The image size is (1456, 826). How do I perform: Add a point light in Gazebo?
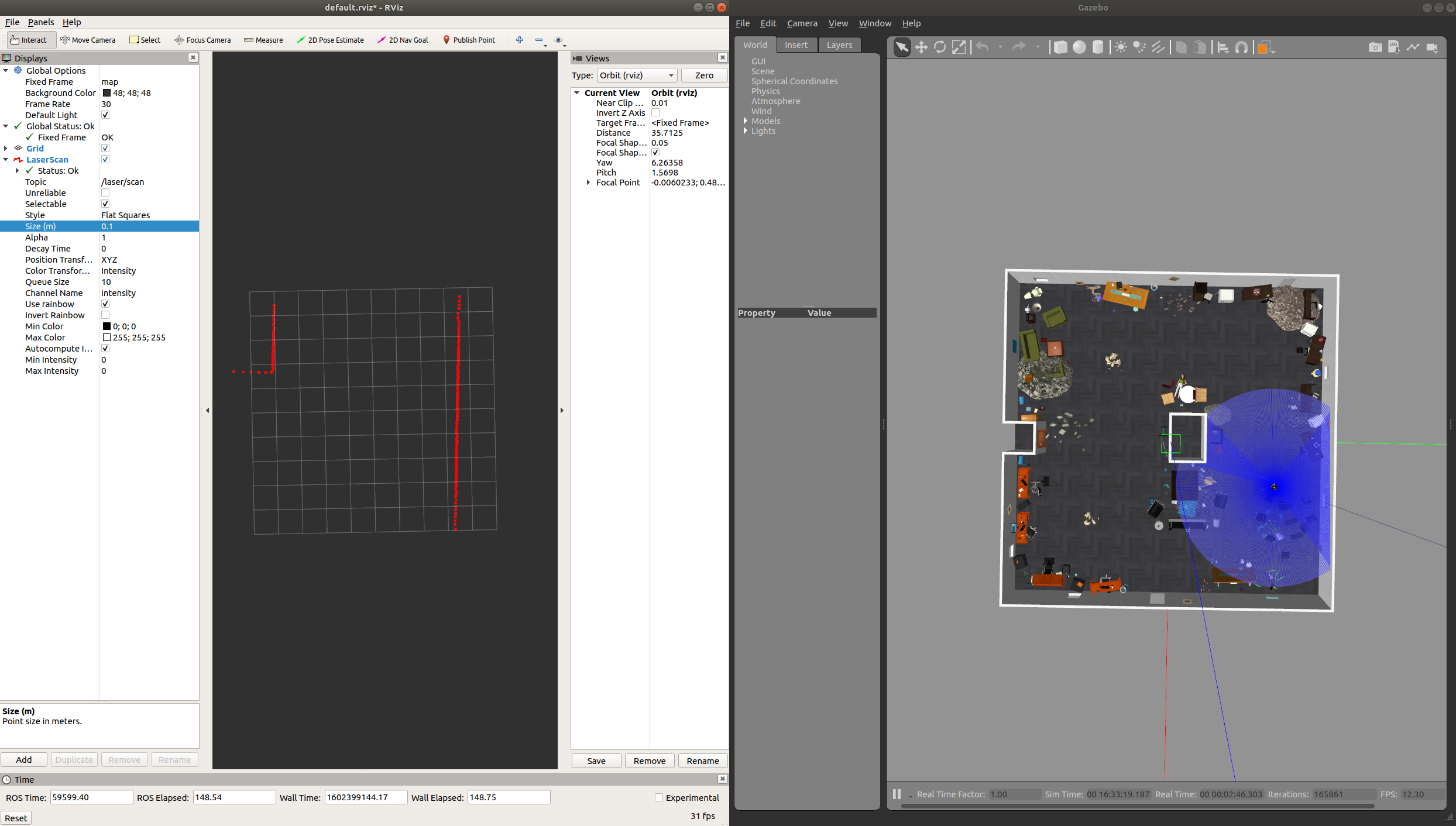[x=1120, y=47]
